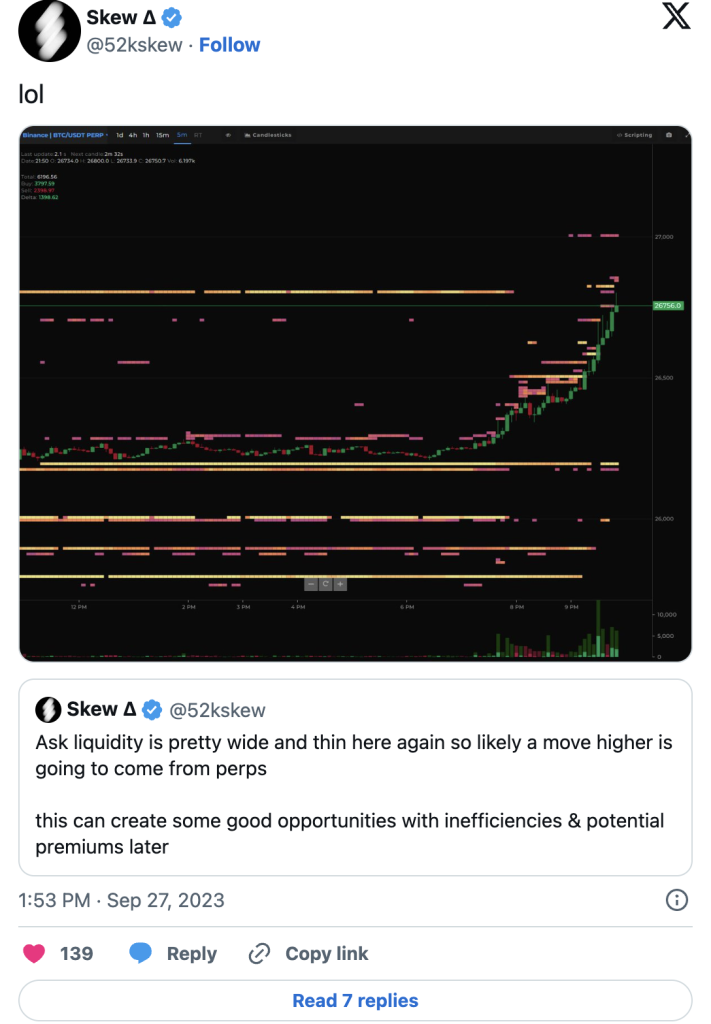
Task: Follow the @52kskew account
Action: click(229, 45)
